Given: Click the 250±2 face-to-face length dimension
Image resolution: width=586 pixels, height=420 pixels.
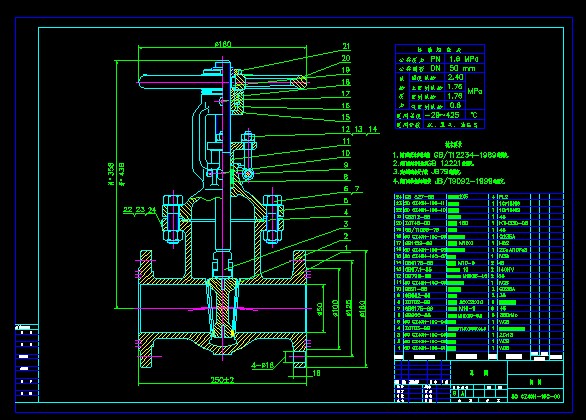Looking at the screenshot, I should click(222, 380).
